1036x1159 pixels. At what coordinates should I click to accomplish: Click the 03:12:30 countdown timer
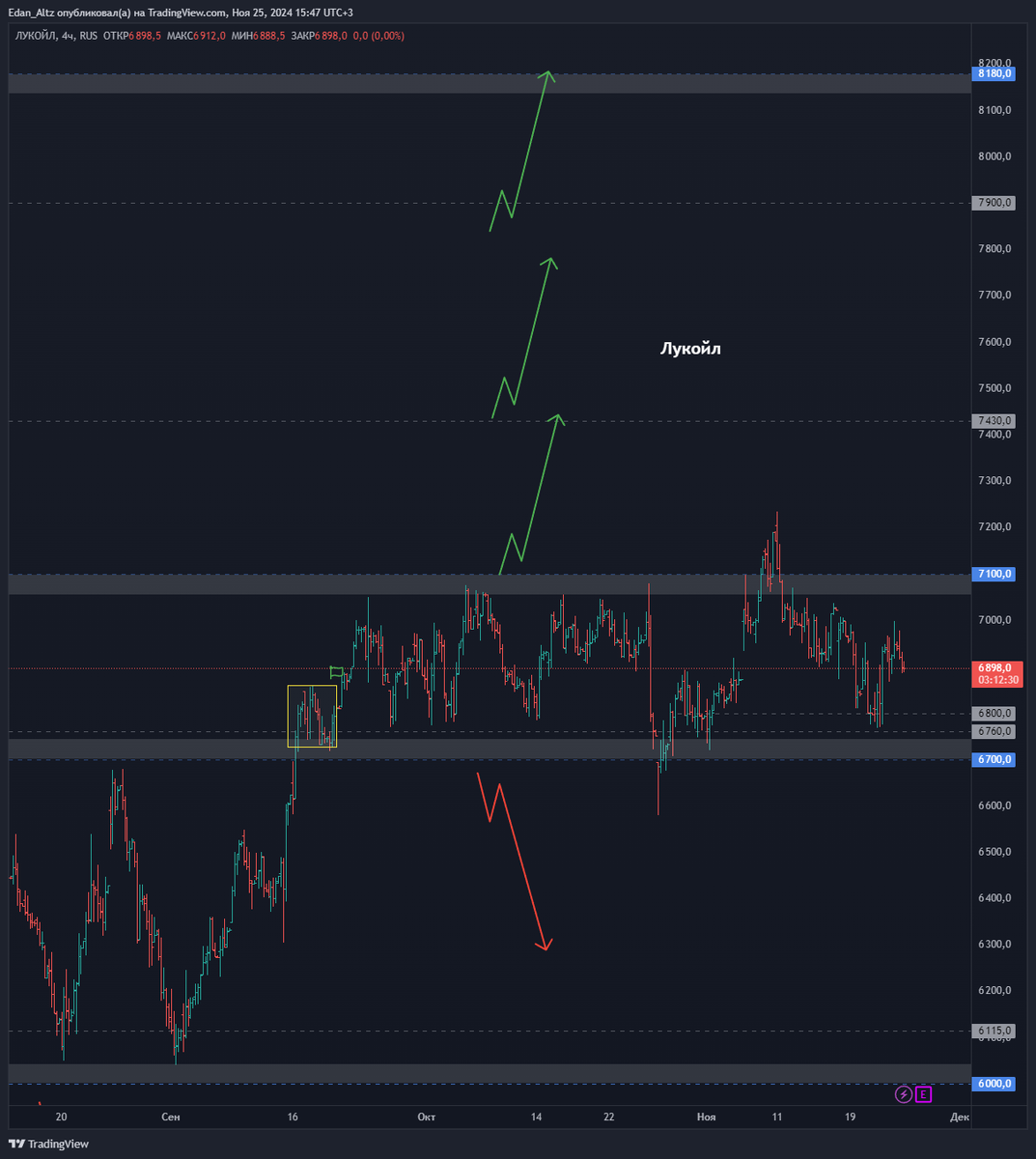pyautogui.click(x=998, y=680)
